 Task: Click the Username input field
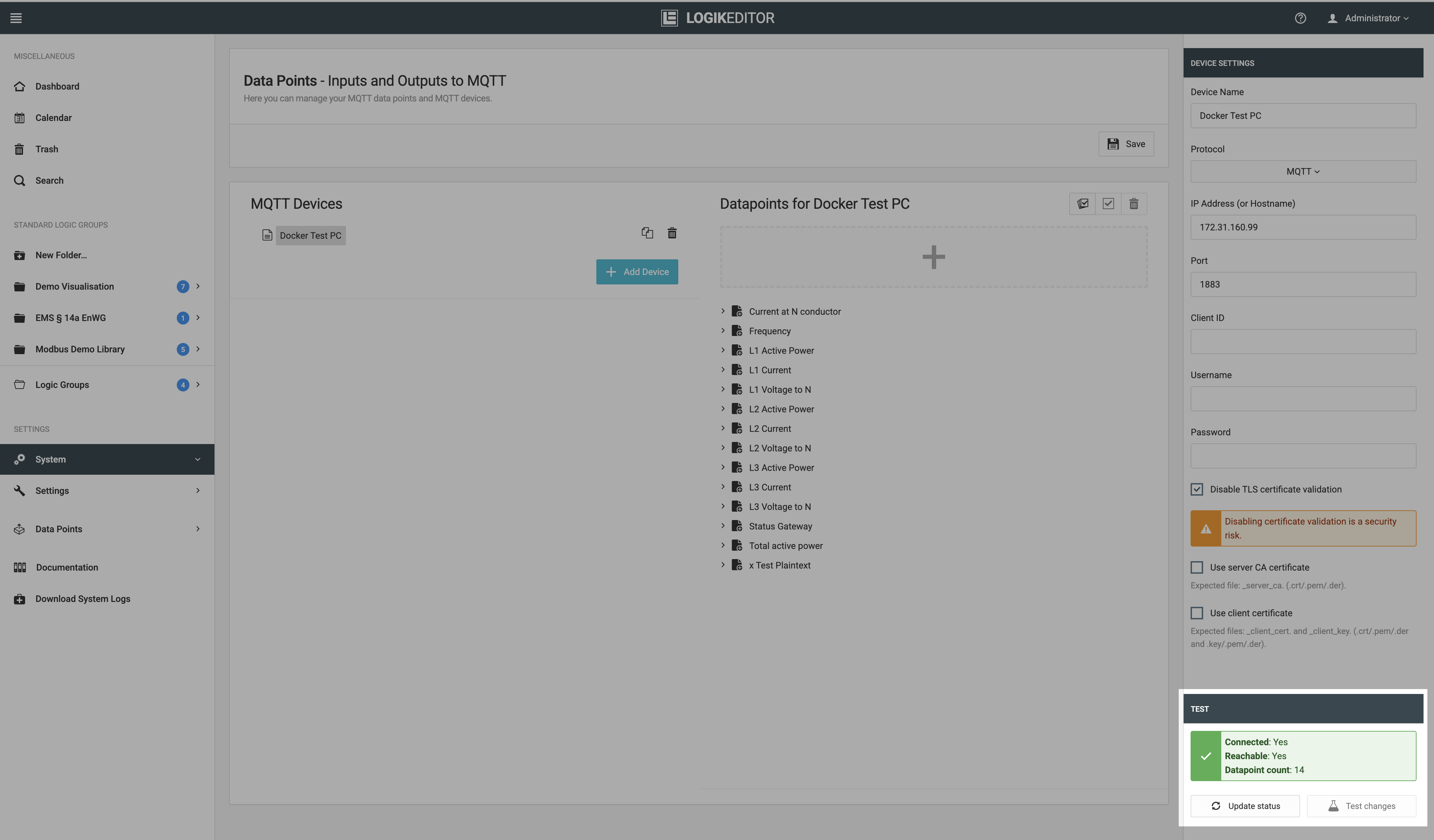click(x=1303, y=399)
